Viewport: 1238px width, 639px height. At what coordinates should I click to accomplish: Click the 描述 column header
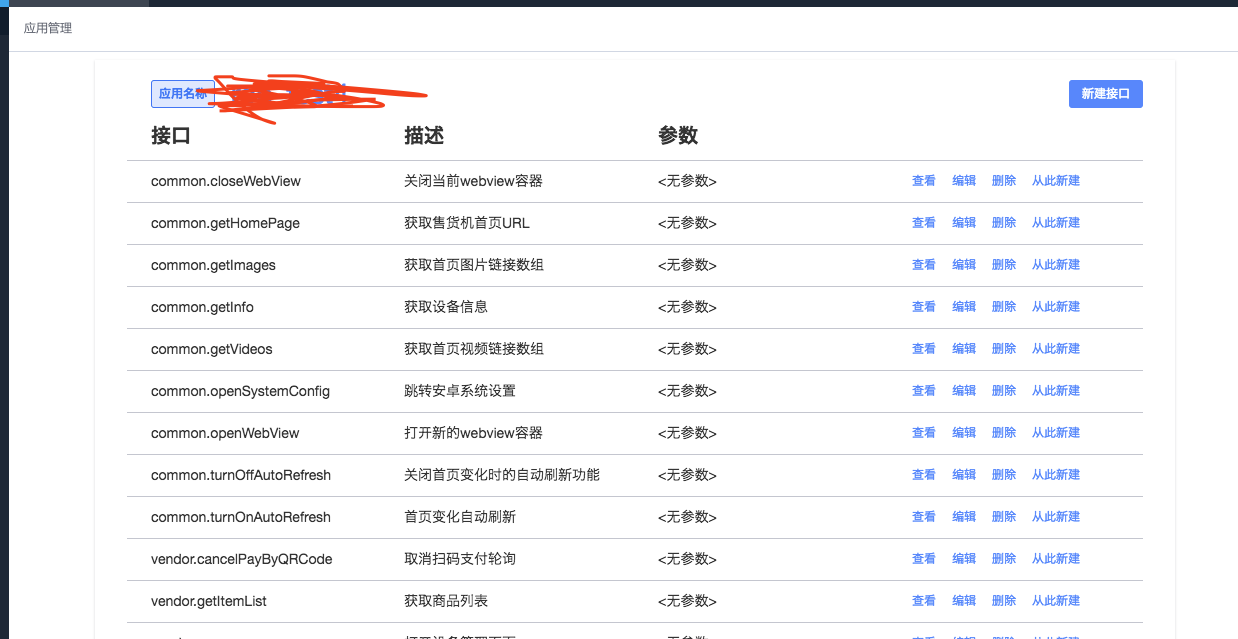(424, 136)
